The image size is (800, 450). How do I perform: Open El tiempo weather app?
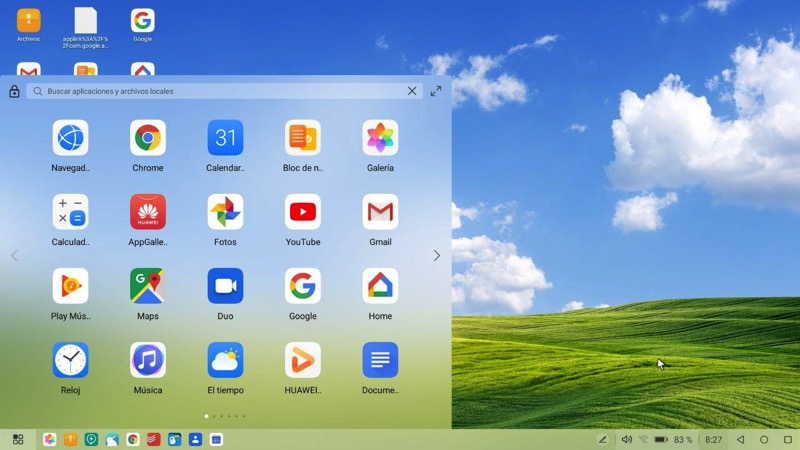[226, 360]
